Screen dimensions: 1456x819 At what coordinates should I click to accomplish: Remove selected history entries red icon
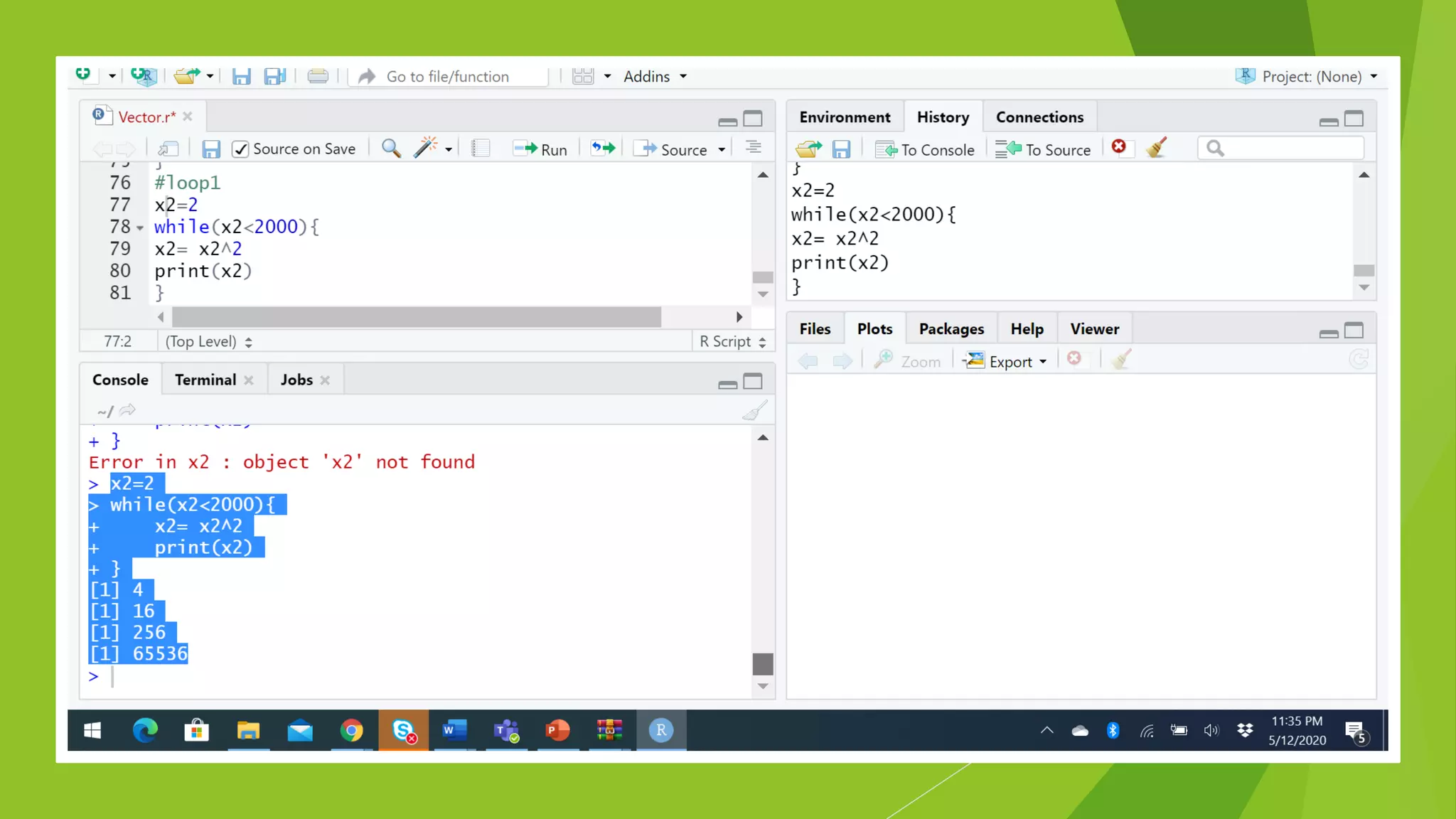tap(1118, 146)
